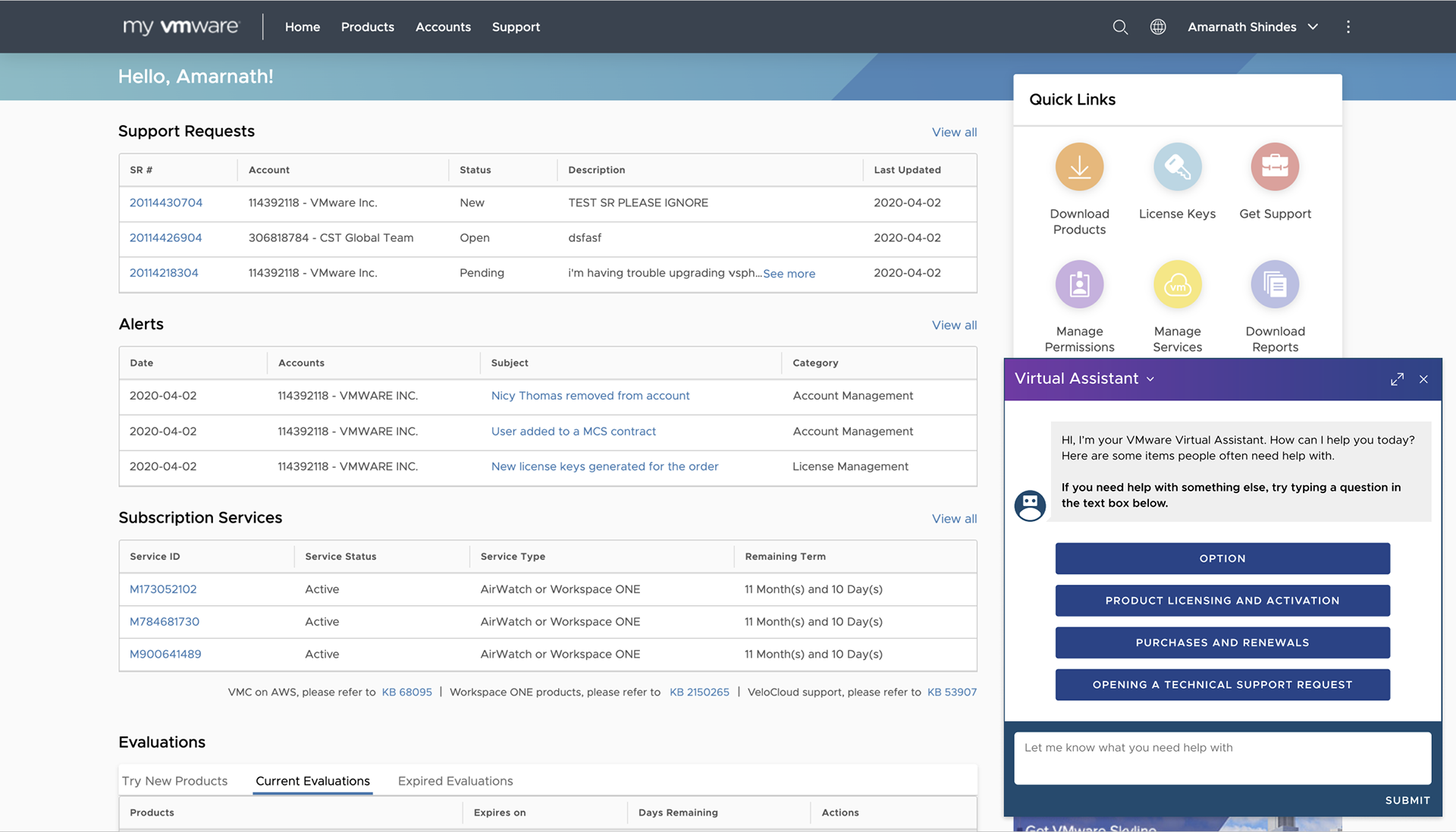Expand the Amarnath Shindes user dropdown
Screen dimensions: 1456x832
(x=1253, y=27)
